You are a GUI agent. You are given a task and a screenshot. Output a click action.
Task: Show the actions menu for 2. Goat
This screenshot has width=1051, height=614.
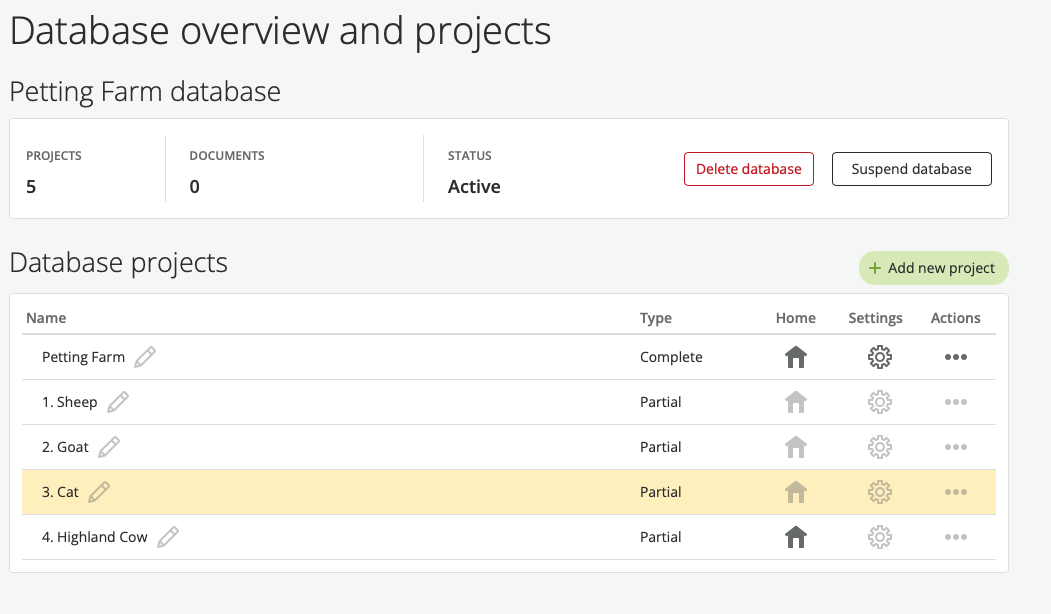tap(956, 447)
